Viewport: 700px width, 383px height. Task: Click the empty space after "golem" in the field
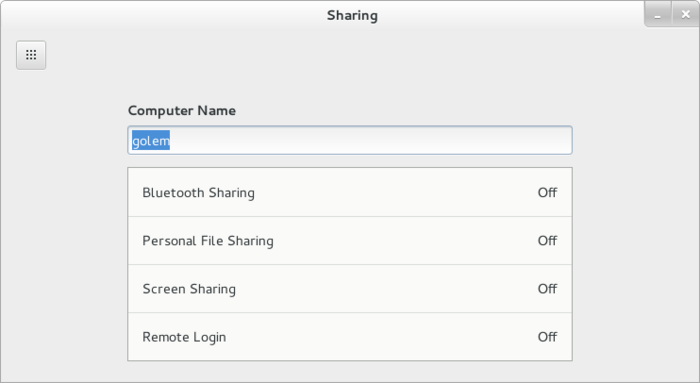(x=371, y=141)
